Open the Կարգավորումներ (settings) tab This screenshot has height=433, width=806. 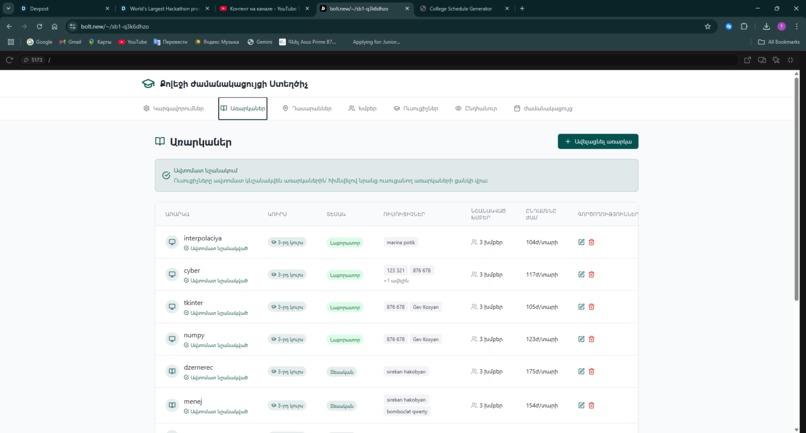174,109
